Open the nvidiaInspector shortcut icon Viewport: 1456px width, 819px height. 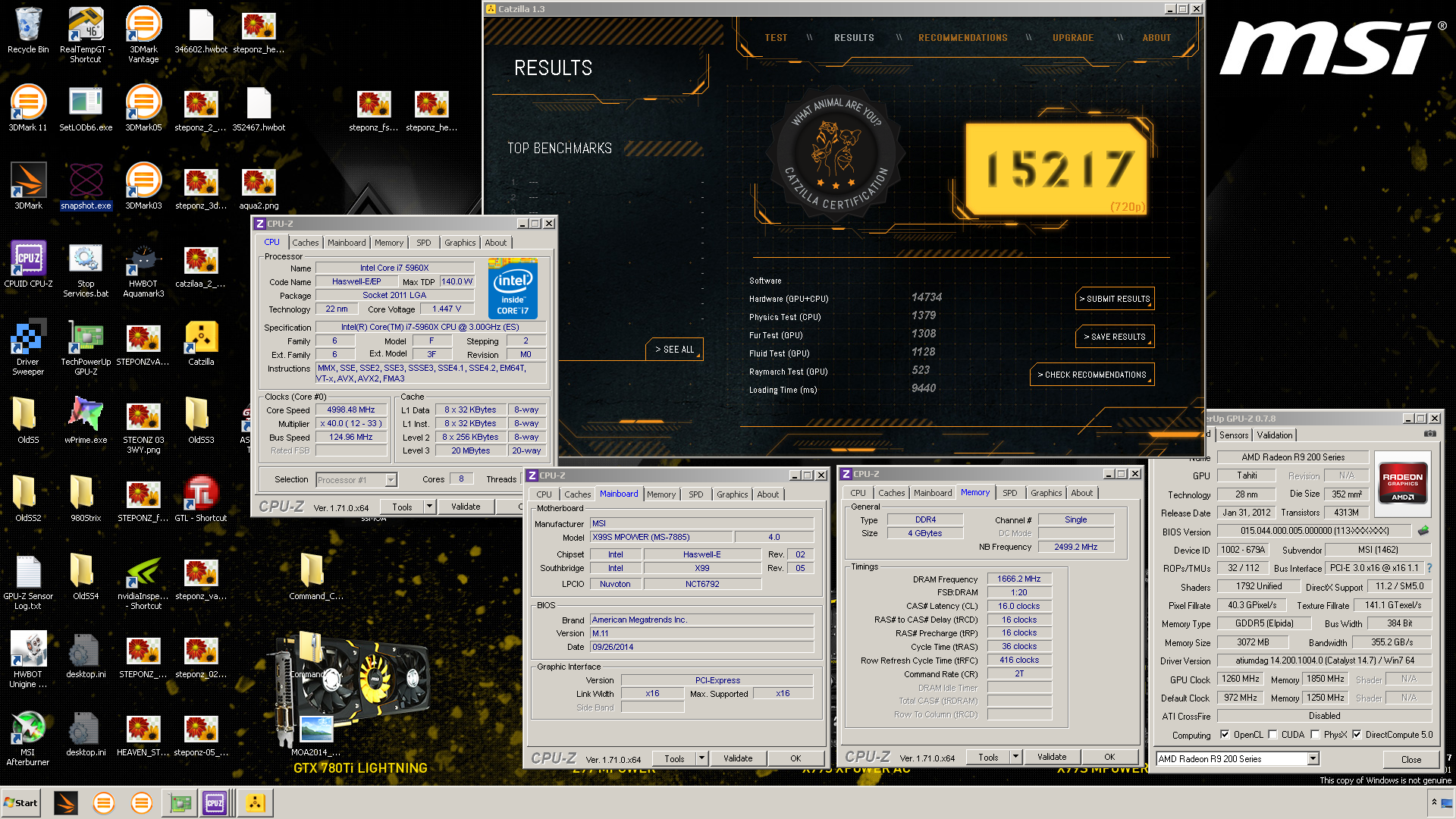pyautogui.click(x=143, y=583)
